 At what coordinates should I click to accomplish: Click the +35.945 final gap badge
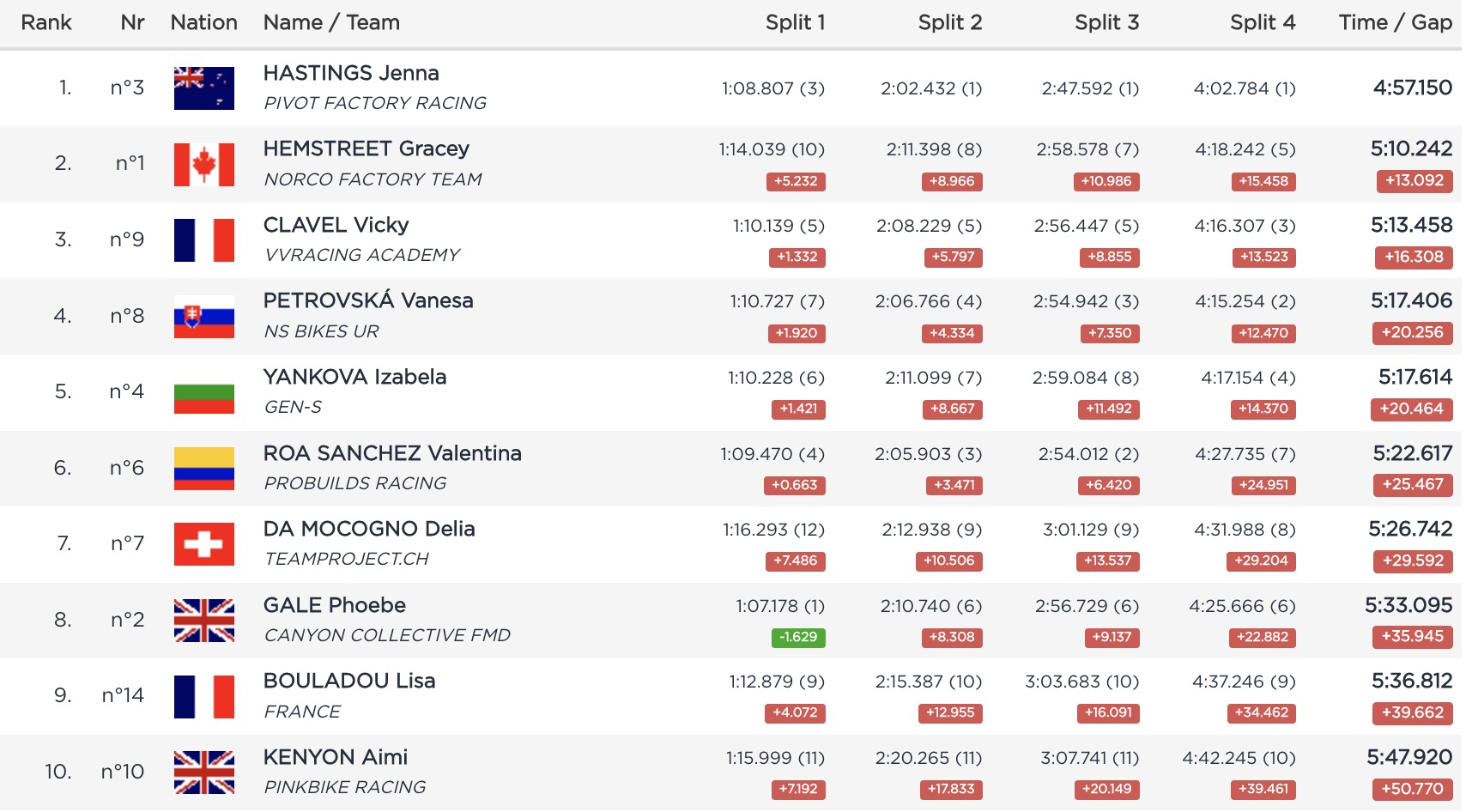tap(1412, 637)
